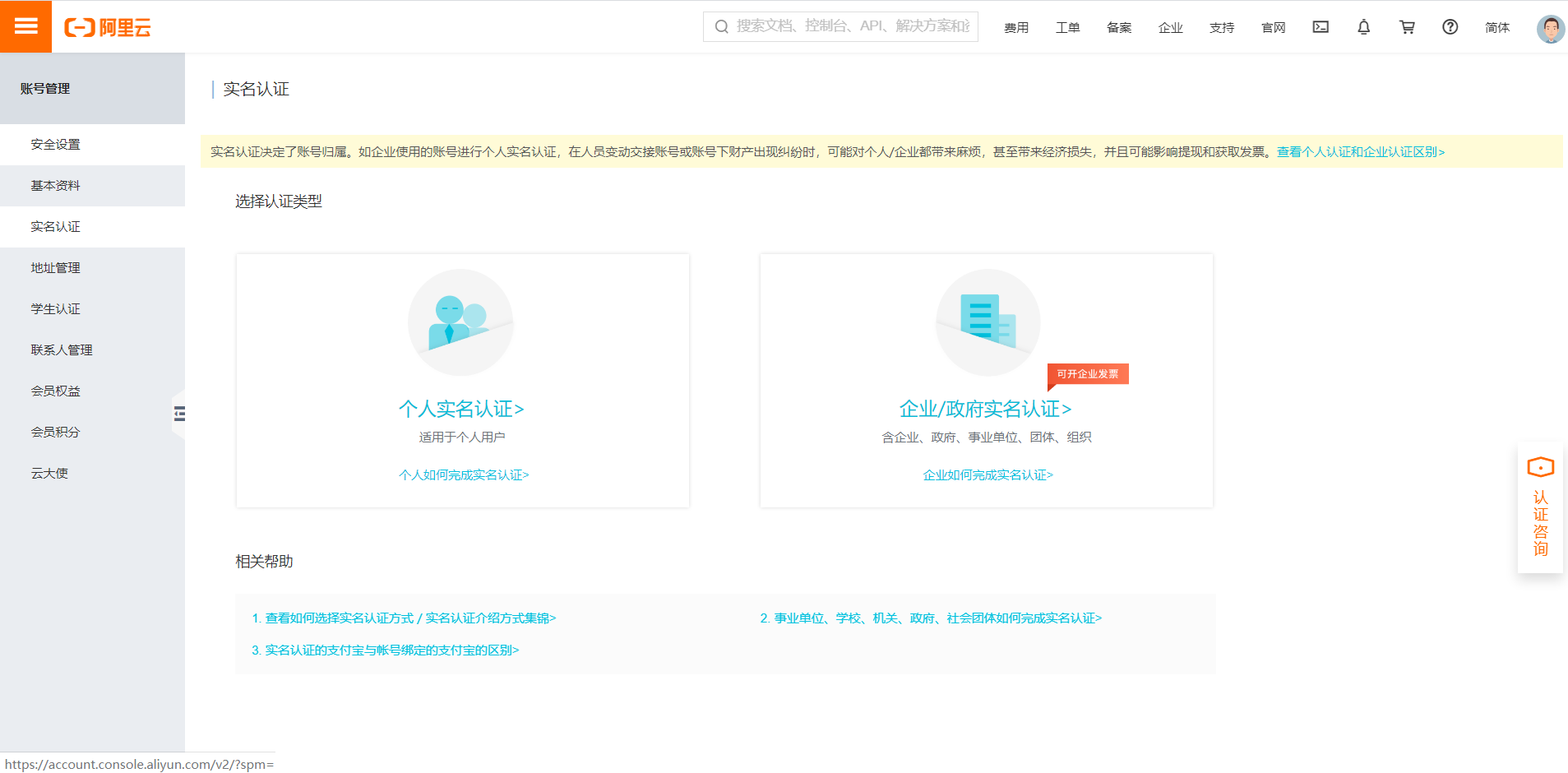The width and height of the screenshot is (1568, 773).
Task: Click the 实名认证 page title
Action: (x=256, y=89)
